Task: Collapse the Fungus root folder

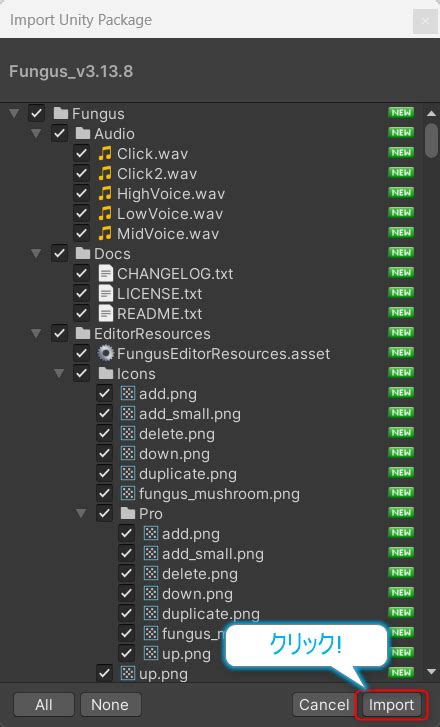Action: tap(14, 114)
